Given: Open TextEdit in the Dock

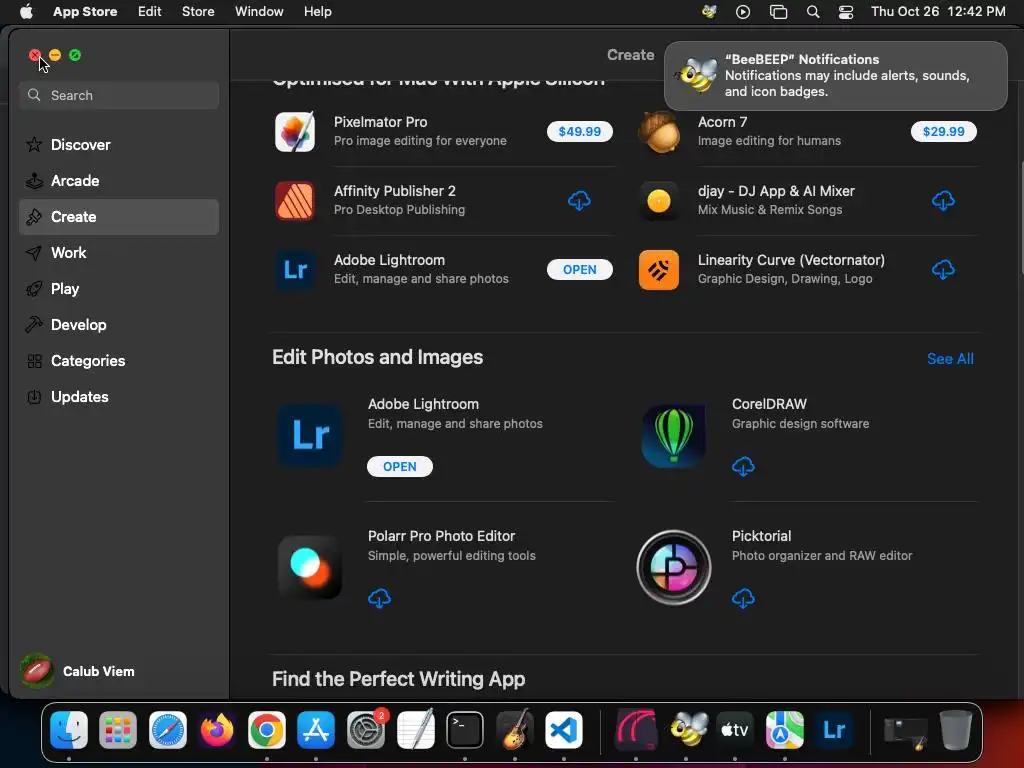Looking at the screenshot, I should pyautogui.click(x=415, y=729).
